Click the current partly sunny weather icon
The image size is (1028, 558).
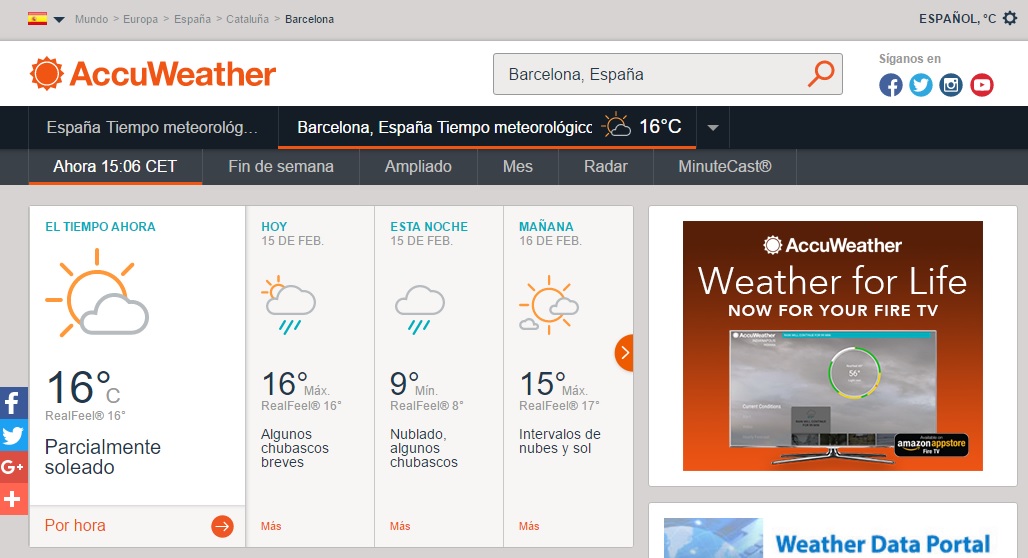[97, 292]
